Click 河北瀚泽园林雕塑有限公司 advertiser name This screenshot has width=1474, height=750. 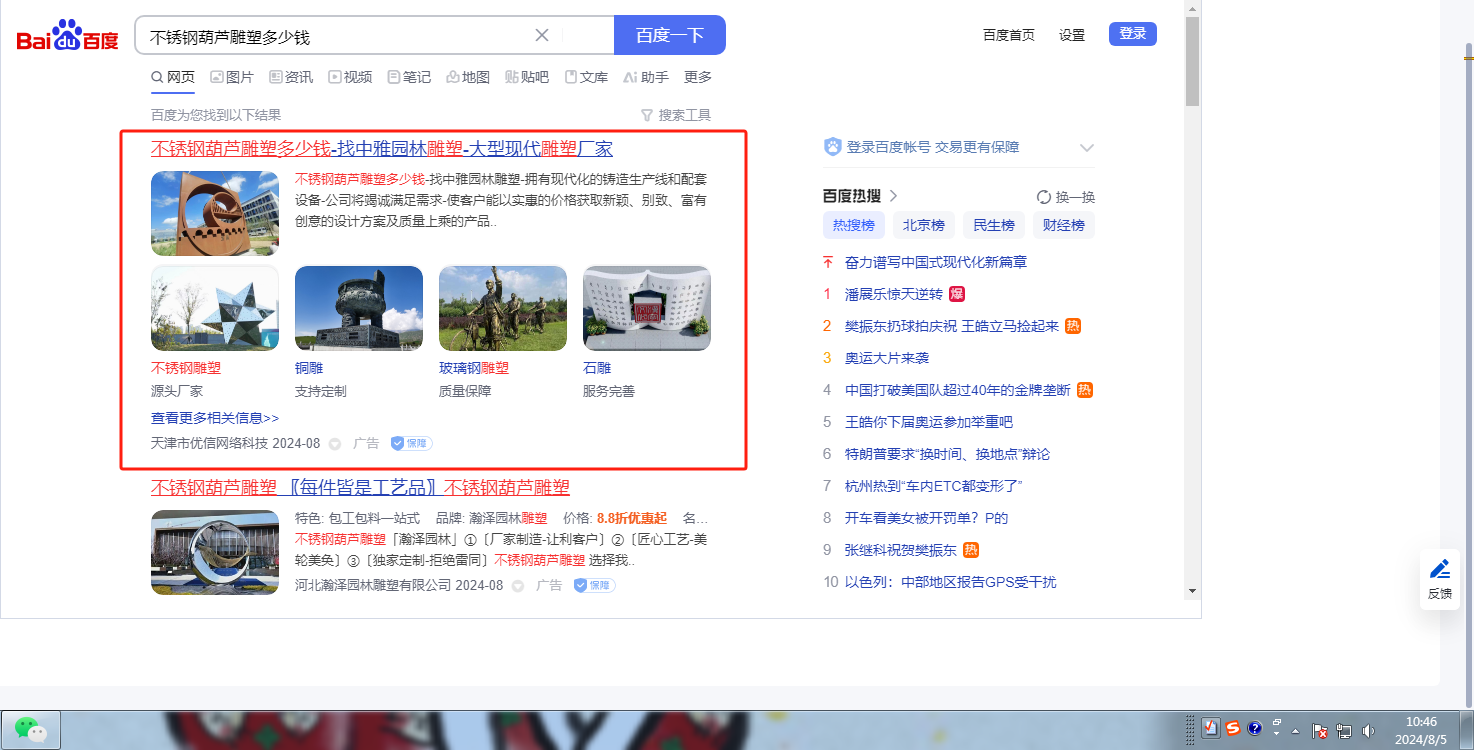[x=373, y=585]
